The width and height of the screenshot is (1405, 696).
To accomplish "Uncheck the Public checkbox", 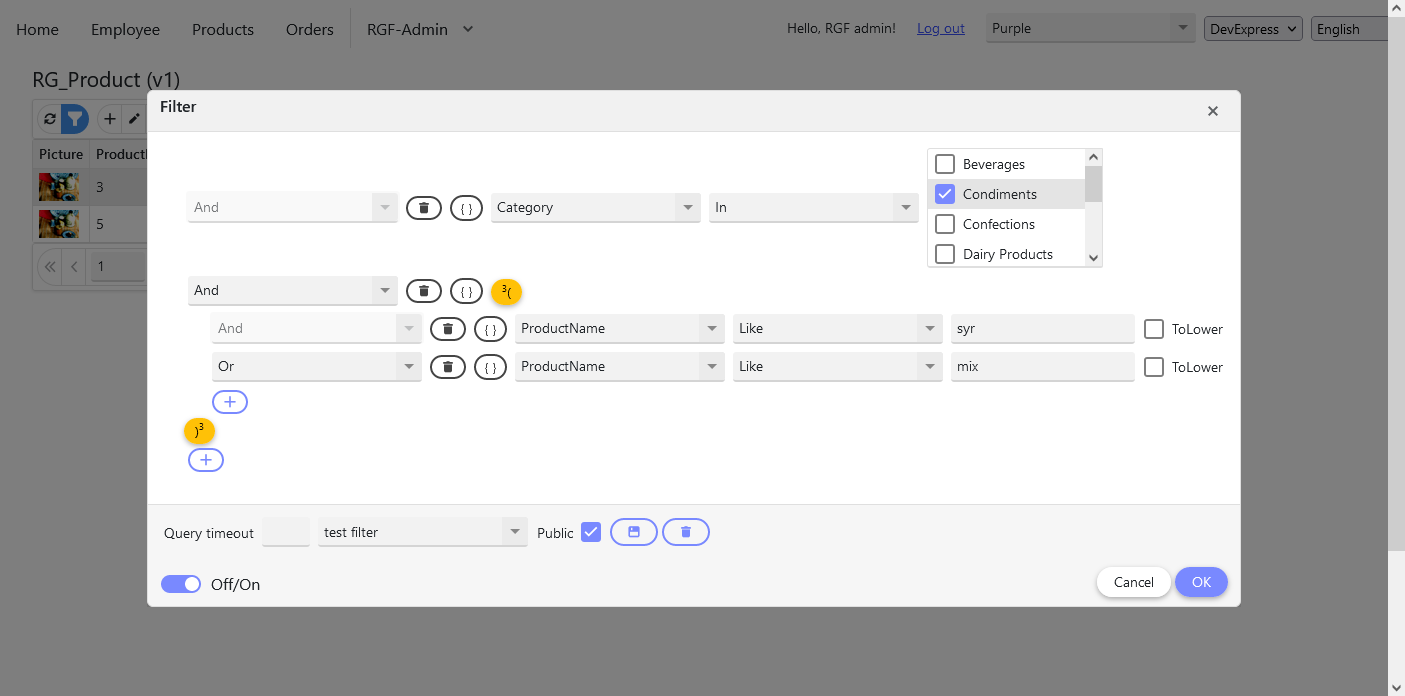I will click(x=591, y=533).
